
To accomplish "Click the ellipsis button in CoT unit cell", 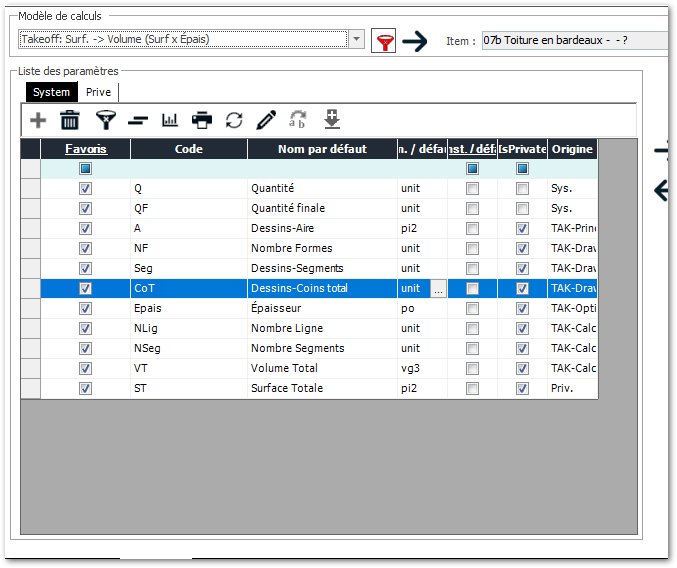I will (x=438, y=288).
